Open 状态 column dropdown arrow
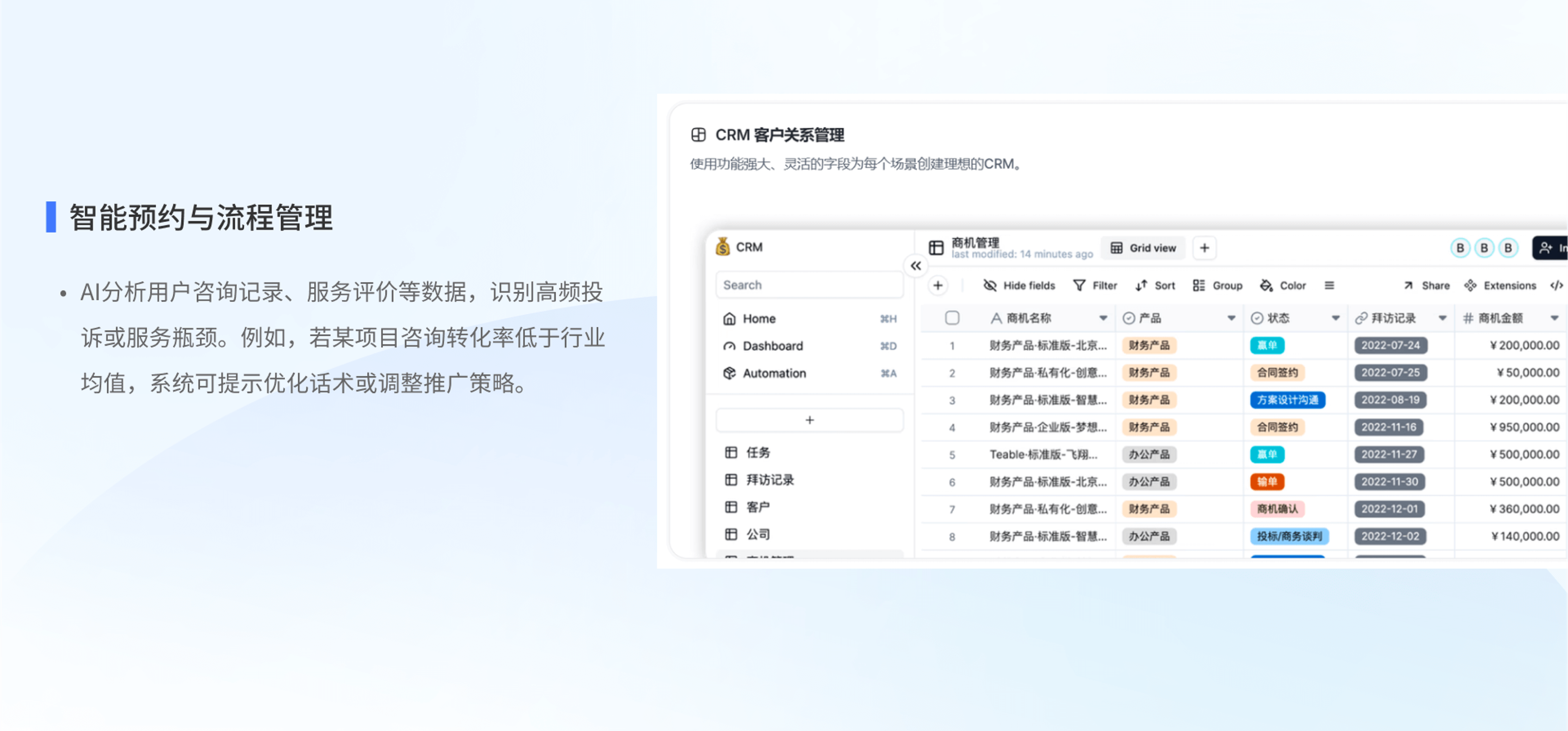Viewport: 1568px width, 731px height. pos(1335,318)
